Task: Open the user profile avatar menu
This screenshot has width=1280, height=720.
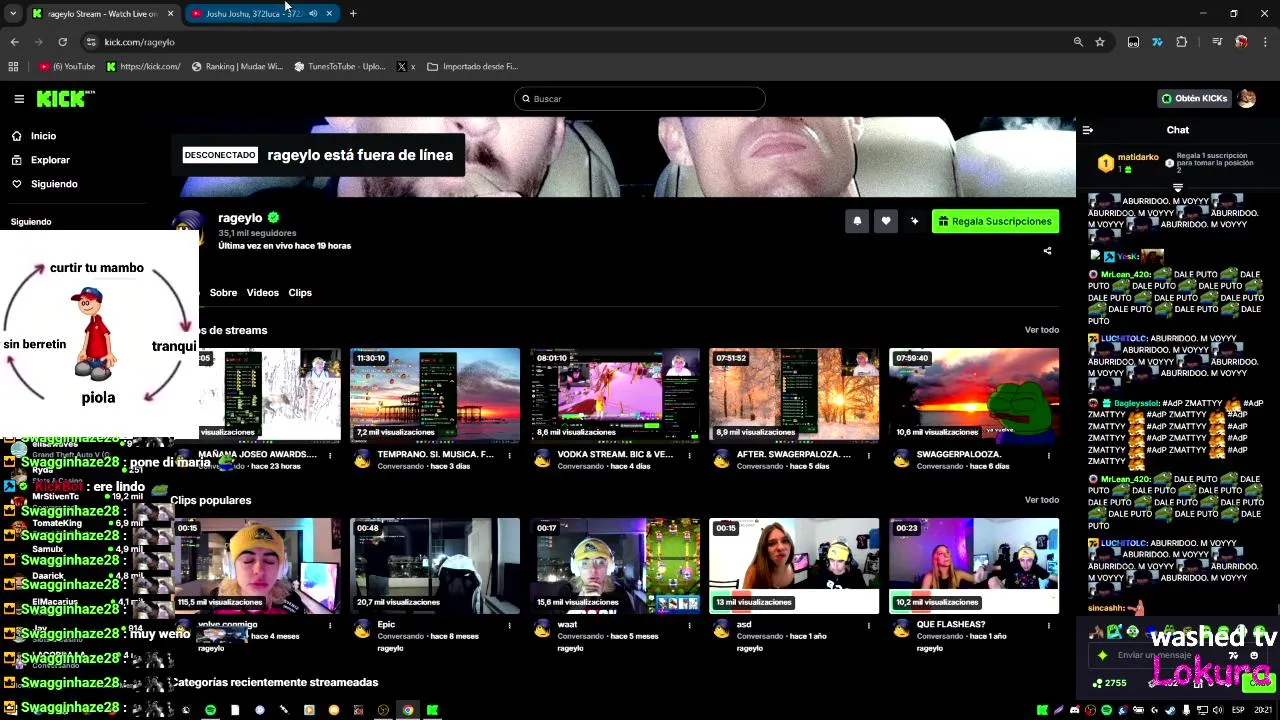Action: click(1246, 98)
